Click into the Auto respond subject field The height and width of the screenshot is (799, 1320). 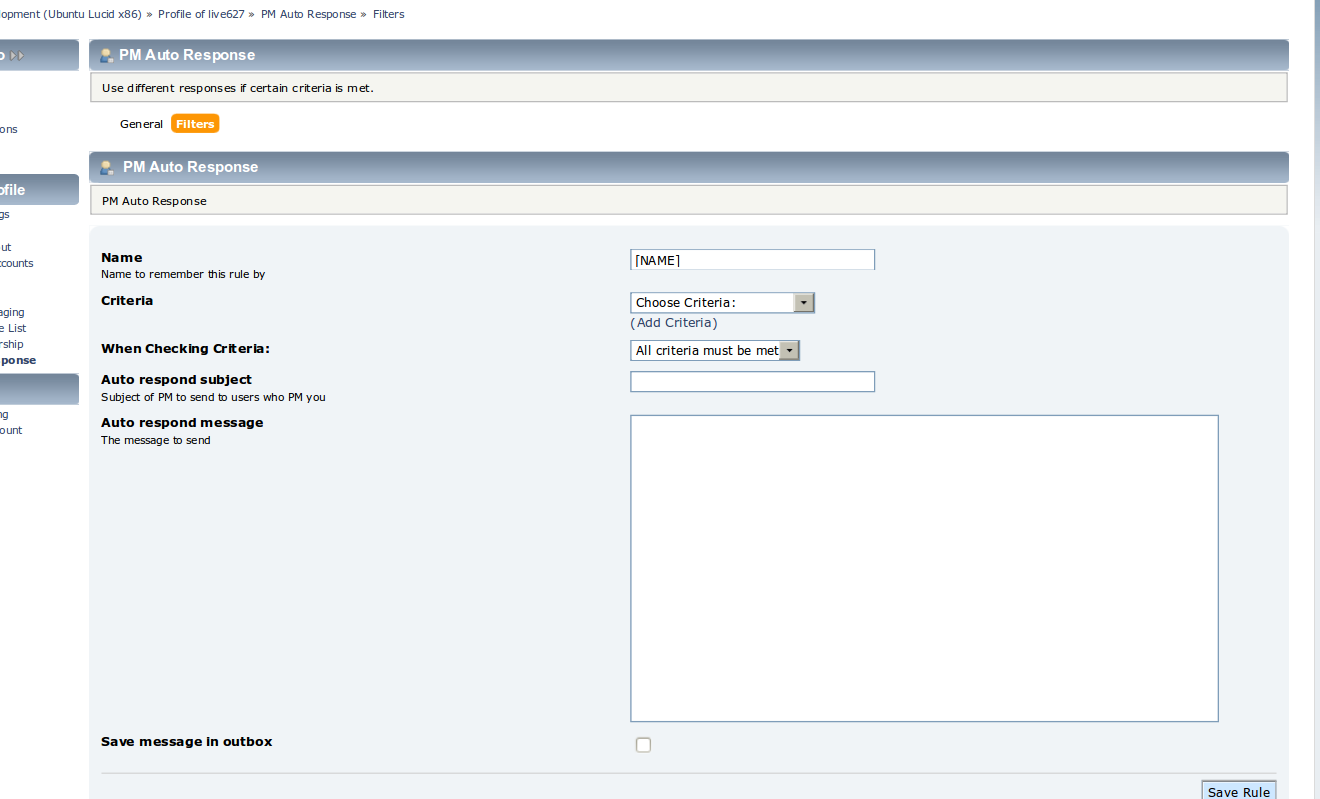(752, 382)
